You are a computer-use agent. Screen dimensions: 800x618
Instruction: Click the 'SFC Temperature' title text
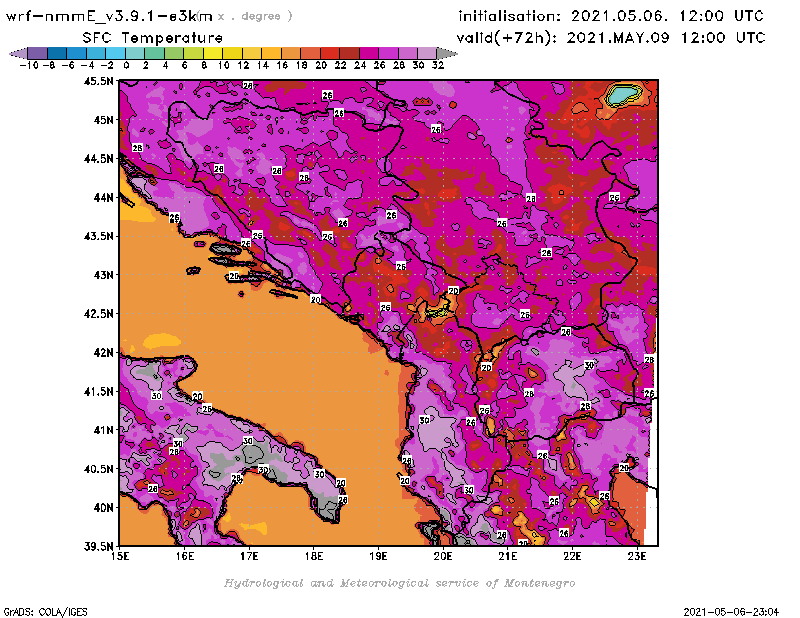[153, 38]
